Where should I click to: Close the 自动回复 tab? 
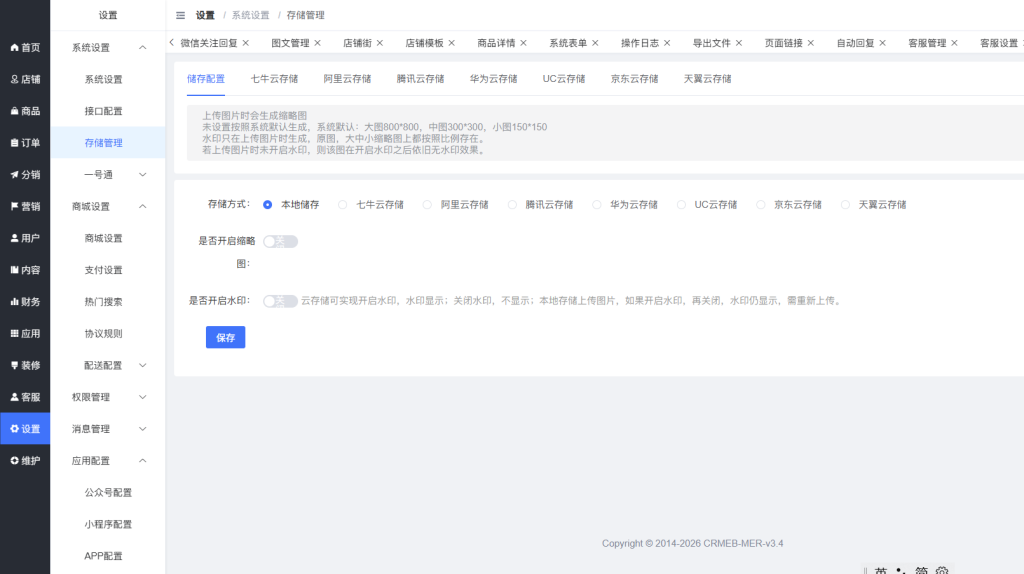tap(882, 43)
